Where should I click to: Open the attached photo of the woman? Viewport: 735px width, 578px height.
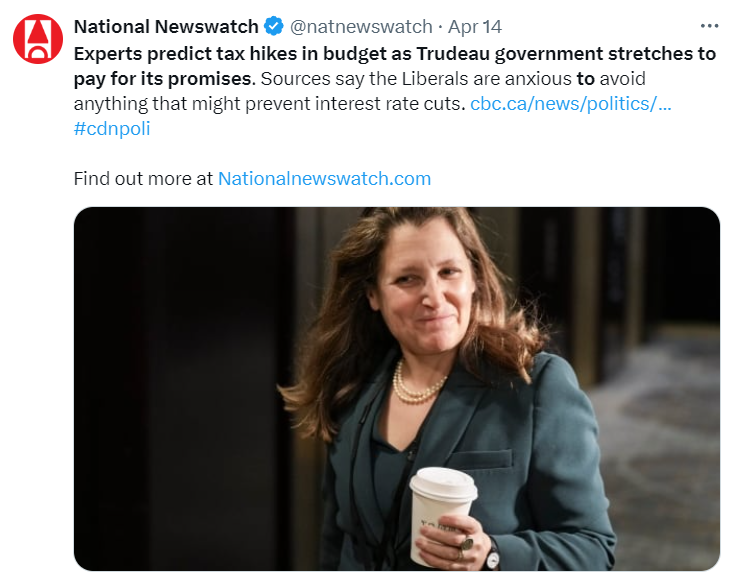tap(397, 389)
